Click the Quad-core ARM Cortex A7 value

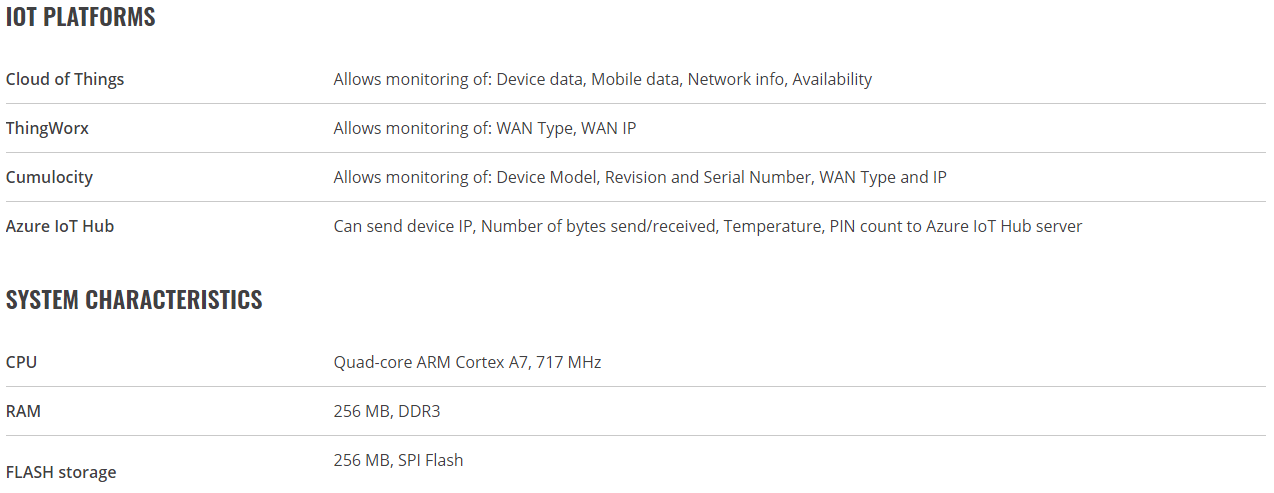(467, 362)
